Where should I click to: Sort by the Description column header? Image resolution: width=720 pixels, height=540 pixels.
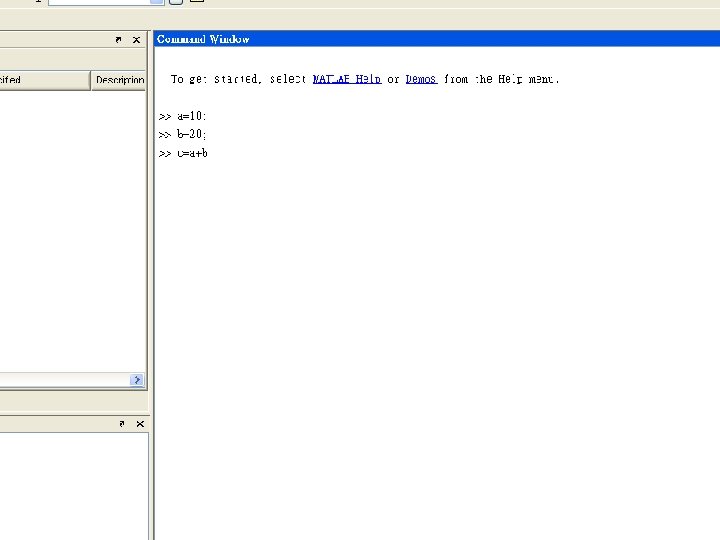119,80
